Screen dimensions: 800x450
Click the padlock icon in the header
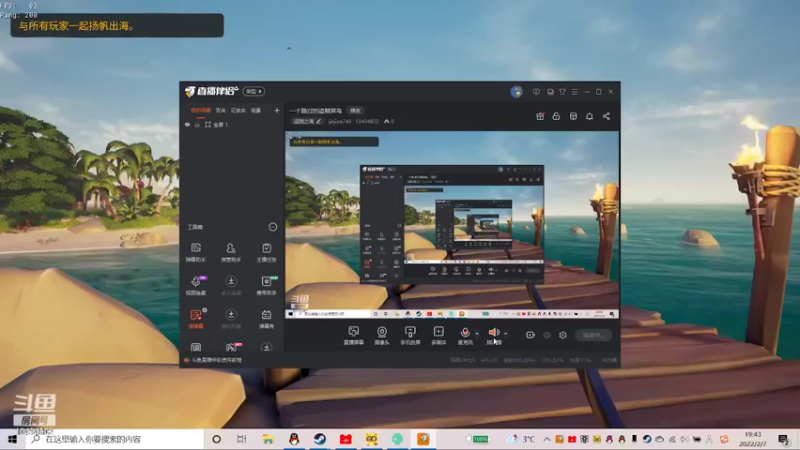coord(556,116)
